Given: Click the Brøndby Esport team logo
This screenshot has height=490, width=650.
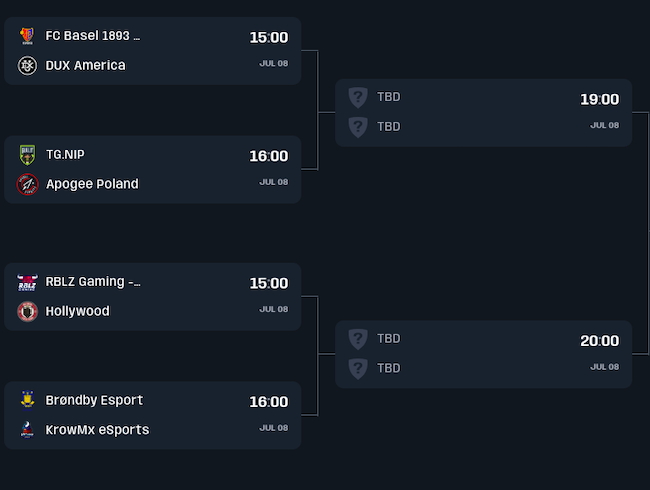Looking at the screenshot, I should [x=27, y=400].
